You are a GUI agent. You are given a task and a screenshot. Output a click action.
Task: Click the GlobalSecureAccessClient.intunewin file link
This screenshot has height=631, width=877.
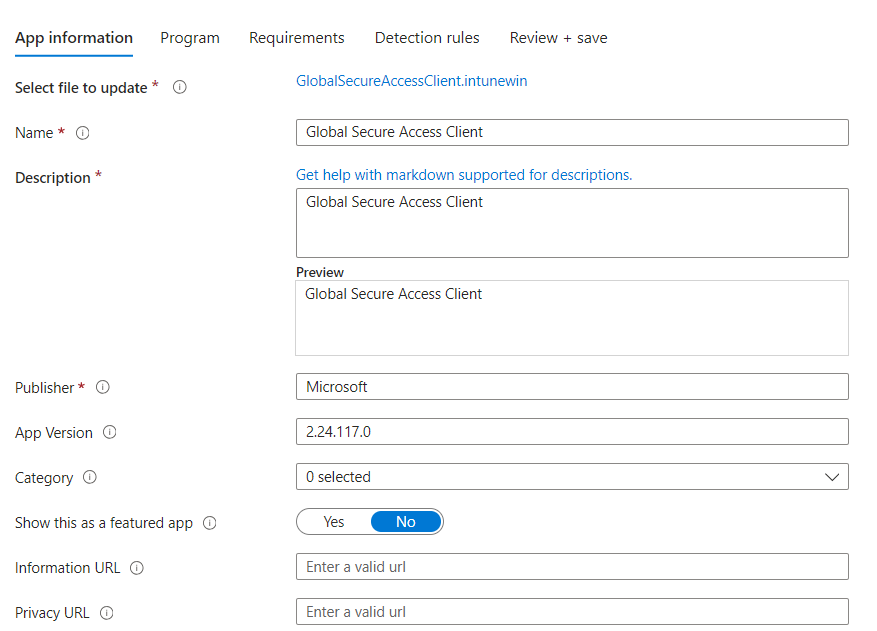point(411,81)
